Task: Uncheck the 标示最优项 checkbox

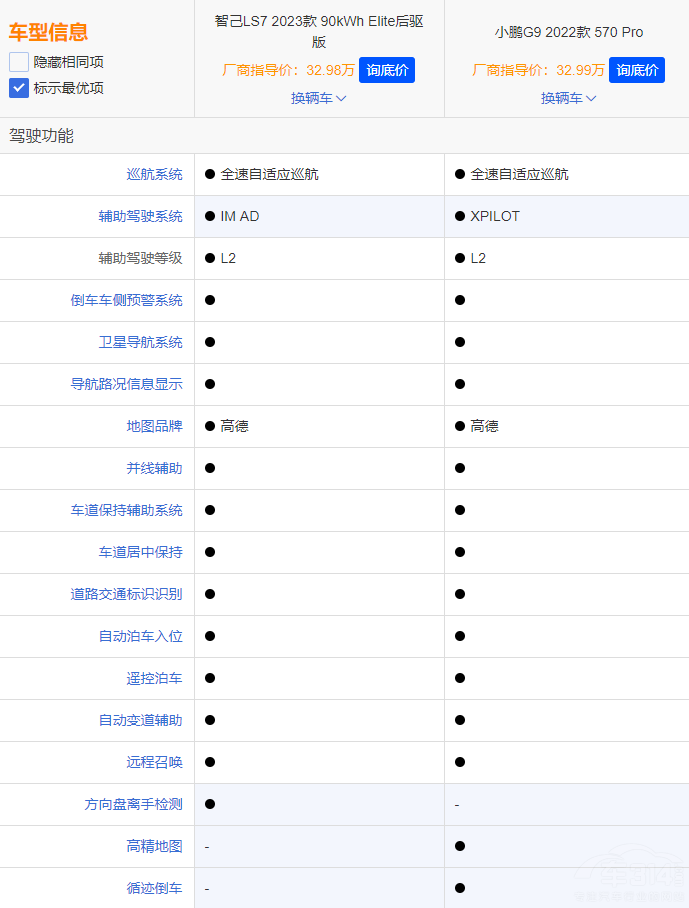Action: (x=19, y=88)
